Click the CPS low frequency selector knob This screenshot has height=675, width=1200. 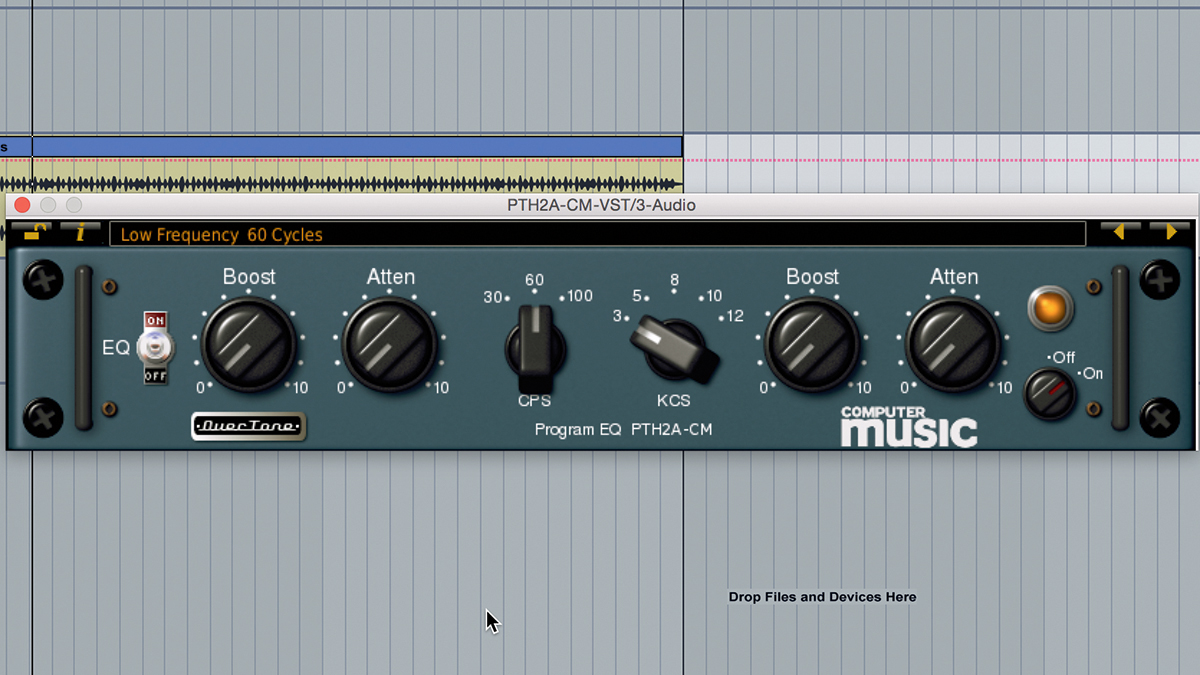click(x=536, y=348)
